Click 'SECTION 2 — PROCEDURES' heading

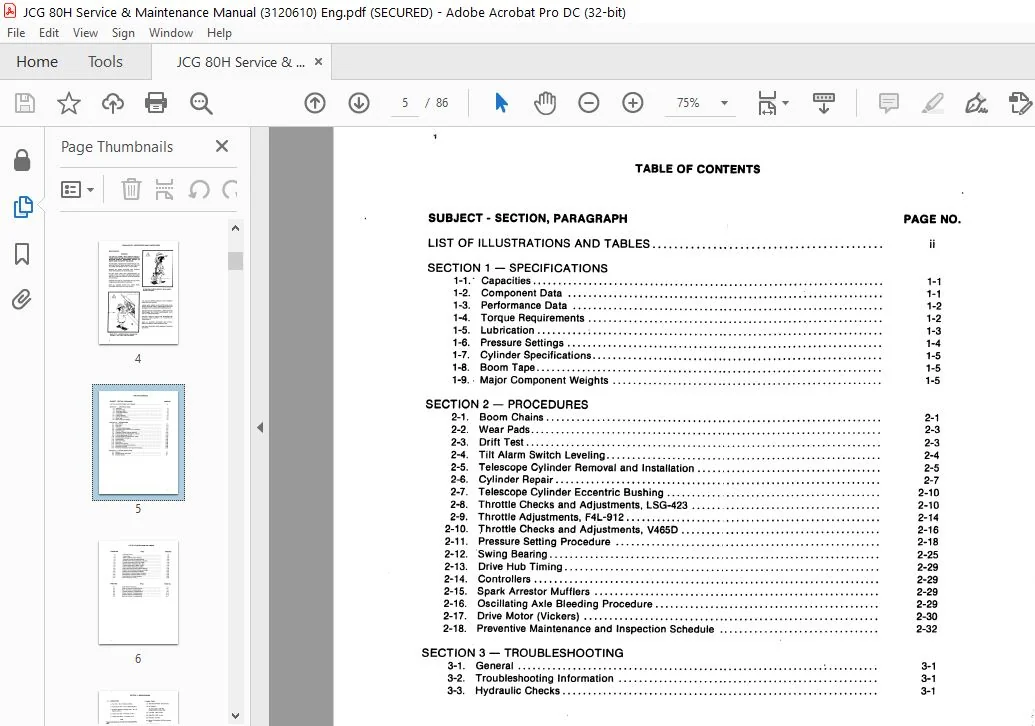[x=506, y=404]
